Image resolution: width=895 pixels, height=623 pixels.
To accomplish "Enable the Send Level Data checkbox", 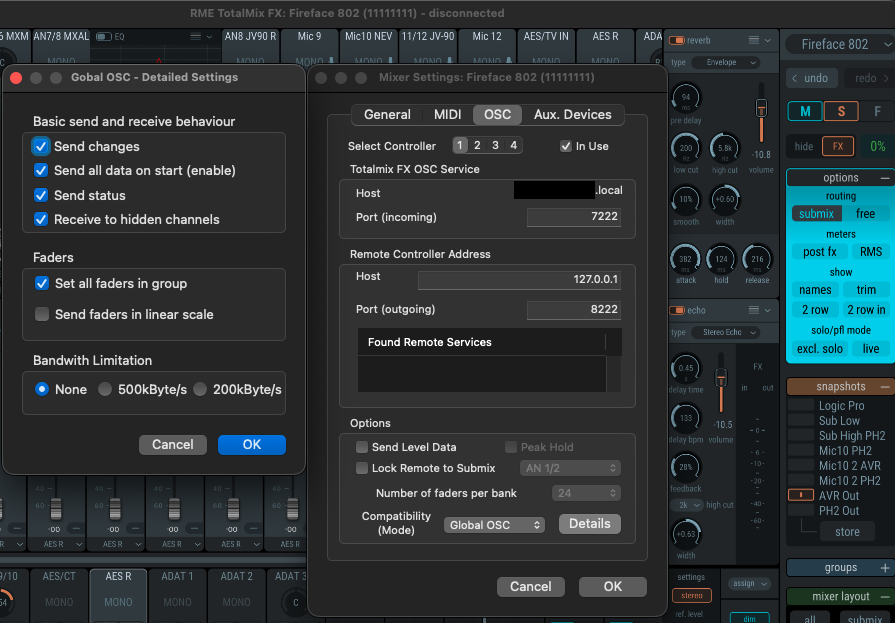I will 362,447.
